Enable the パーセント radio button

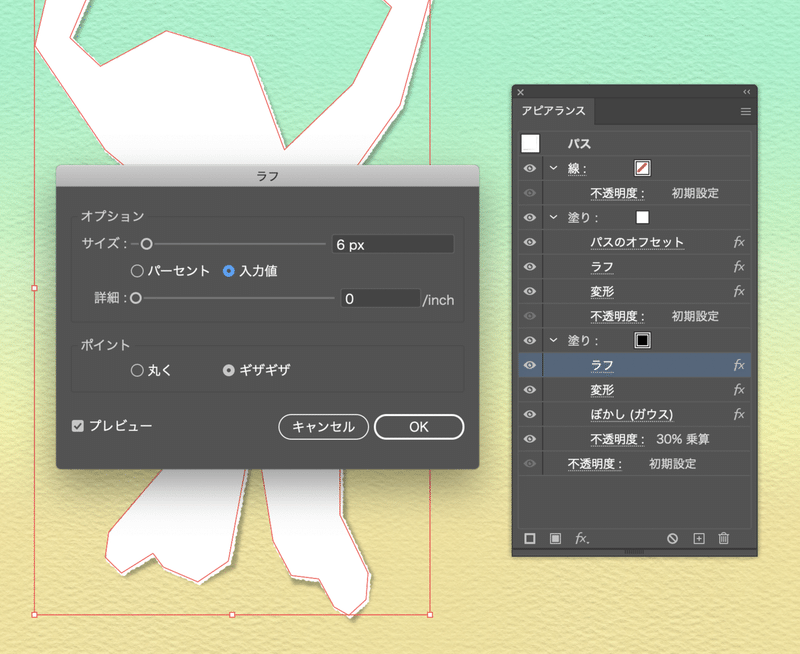[137, 268]
